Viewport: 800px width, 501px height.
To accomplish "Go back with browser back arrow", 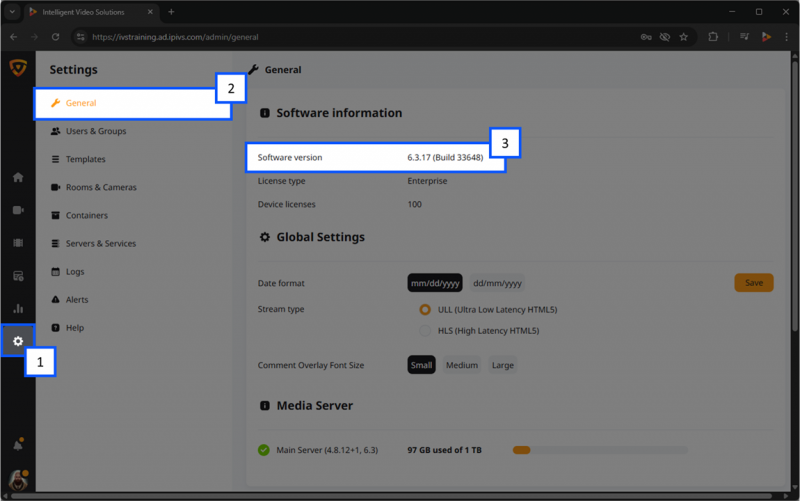I will [x=14, y=37].
